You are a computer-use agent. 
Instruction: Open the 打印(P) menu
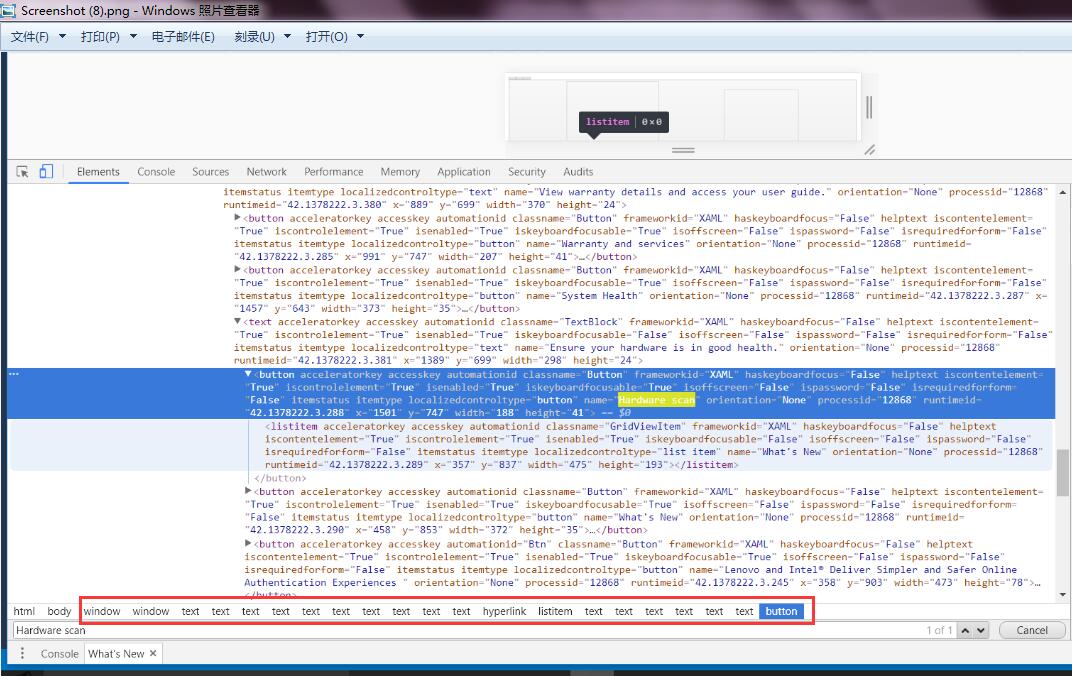coord(100,36)
